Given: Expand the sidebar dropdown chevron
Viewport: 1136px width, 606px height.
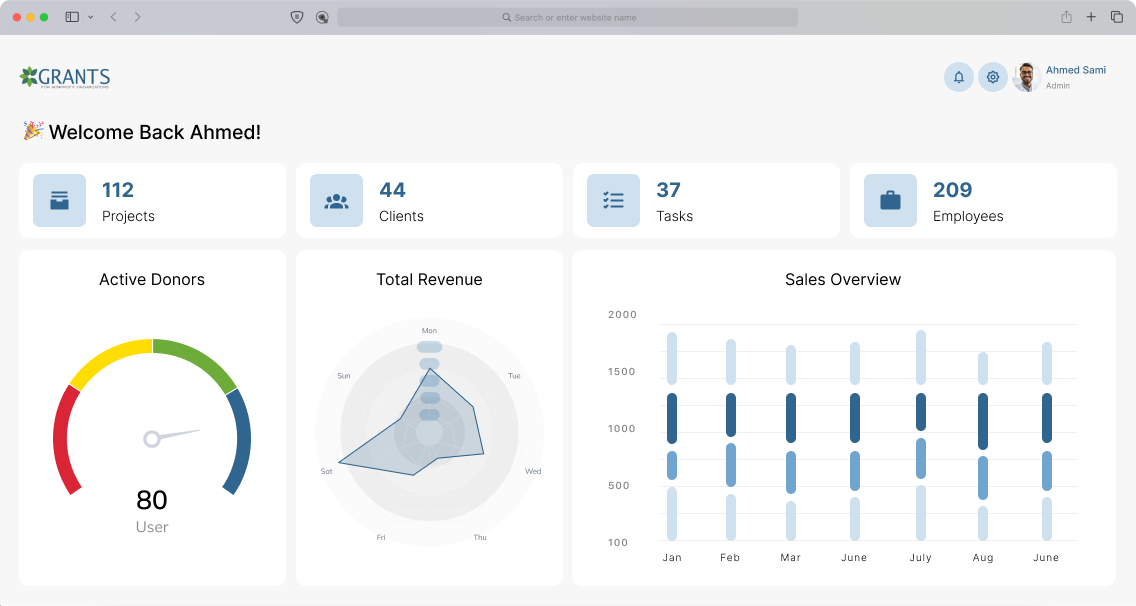Looking at the screenshot, I should [x=91, y=17].
